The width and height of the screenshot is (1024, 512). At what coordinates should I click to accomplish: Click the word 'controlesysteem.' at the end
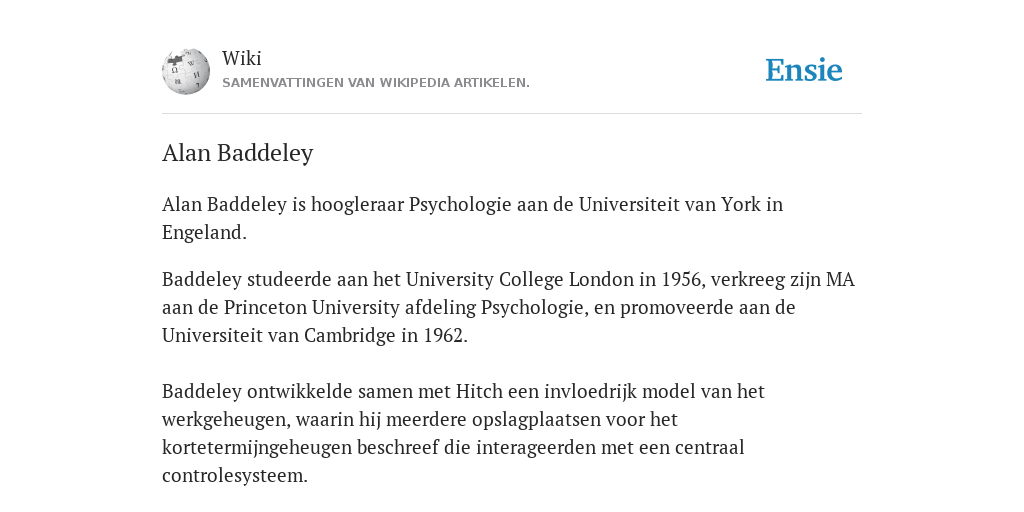[234, 476]
